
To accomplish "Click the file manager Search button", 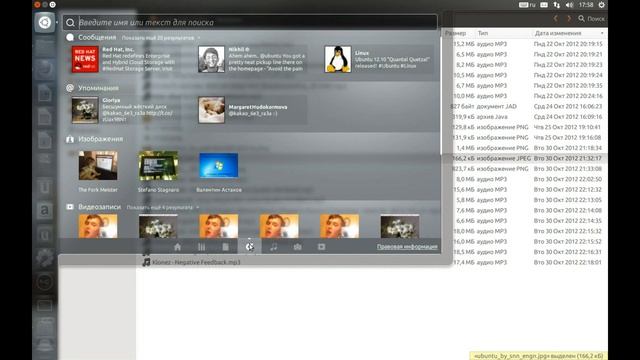I will (592, 18).
